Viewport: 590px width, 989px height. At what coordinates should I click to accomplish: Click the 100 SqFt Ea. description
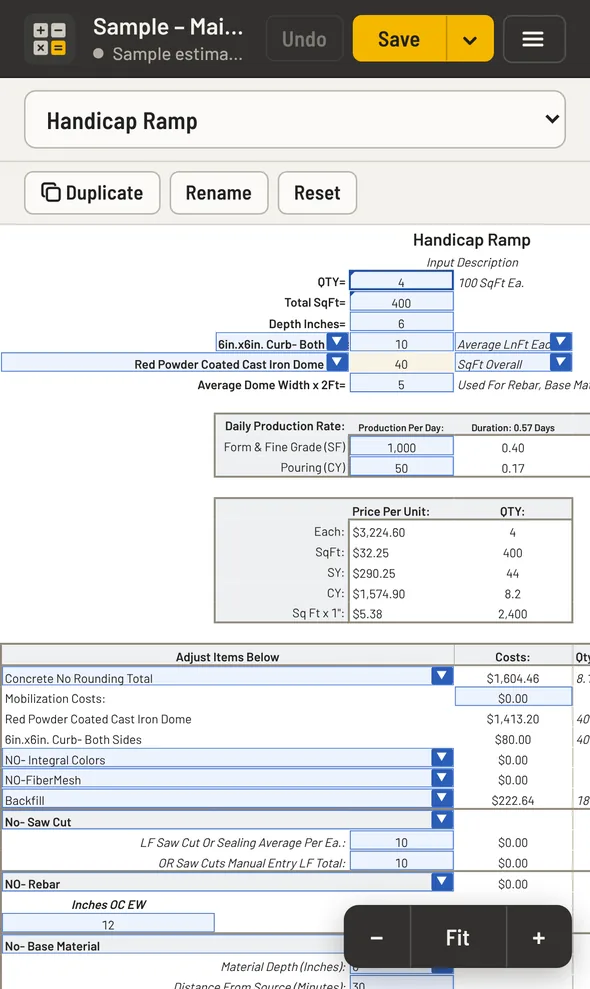point(491,283)
